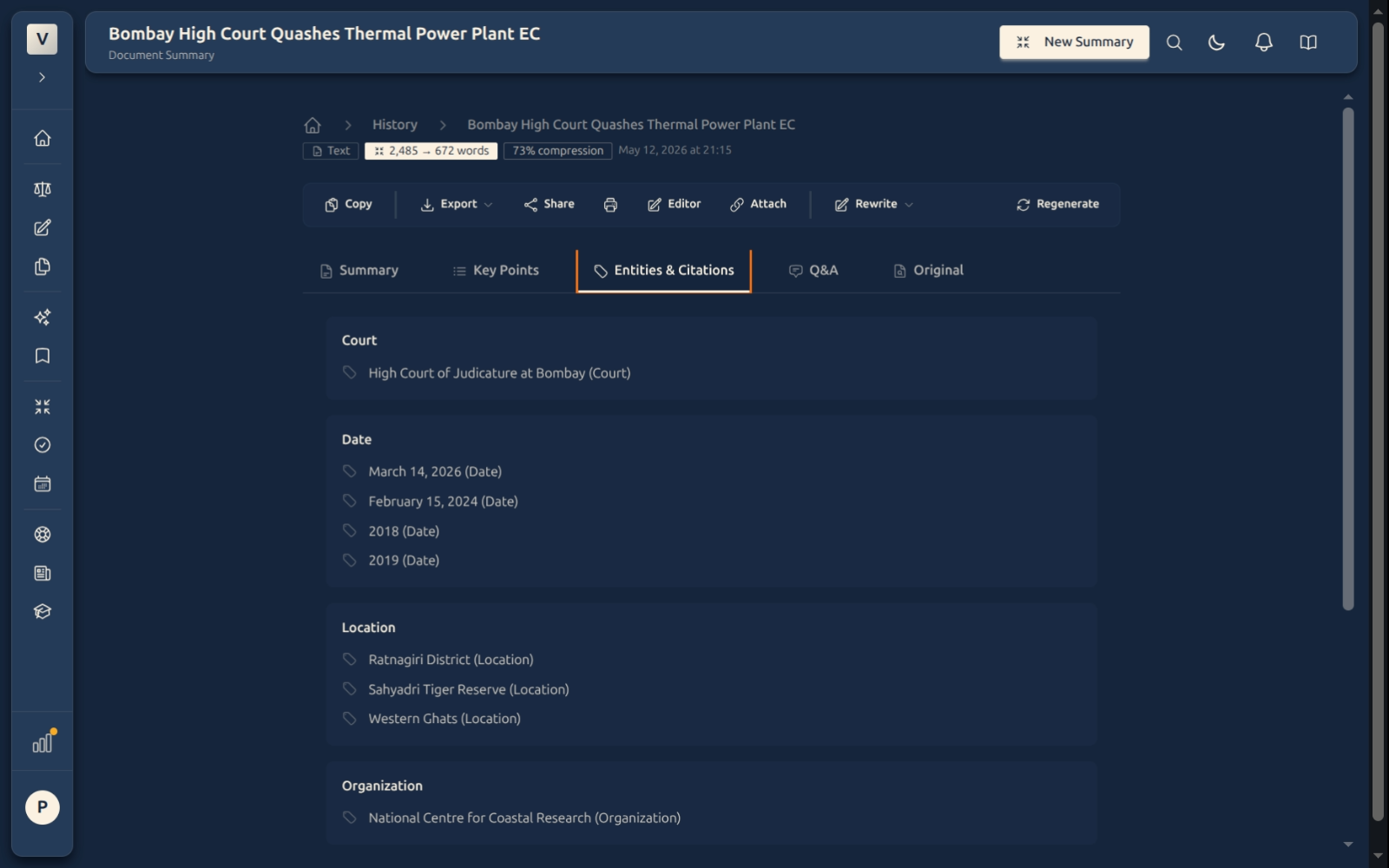Screen dimensions: 1389x868
Task: Click the V logo at sidebar top
Action: [42, 39]
